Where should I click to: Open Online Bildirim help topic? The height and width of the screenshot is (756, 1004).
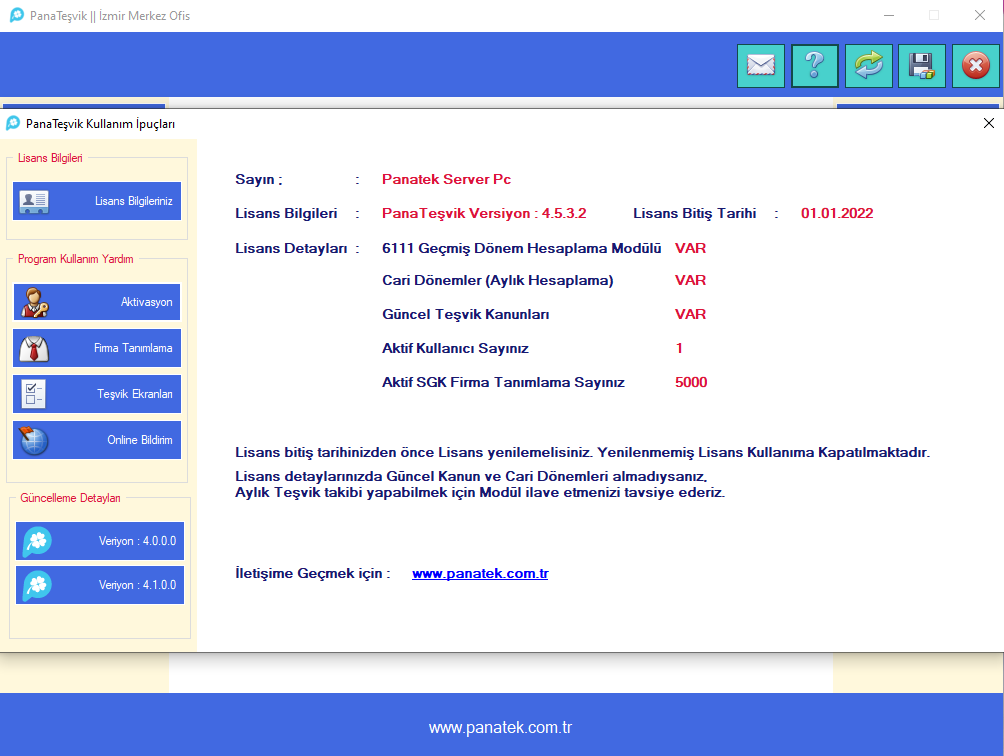coord(97,440)
